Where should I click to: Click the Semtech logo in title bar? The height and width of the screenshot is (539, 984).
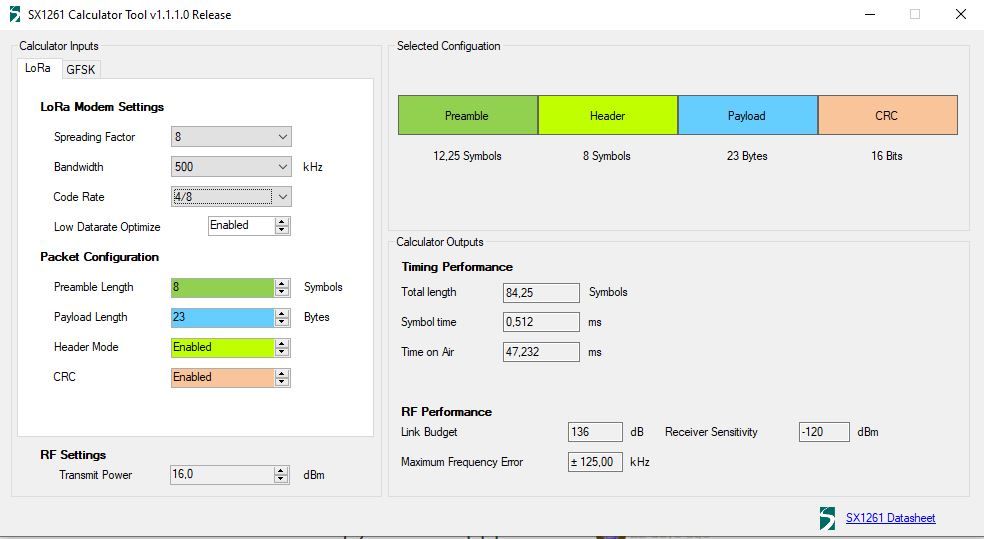(14, 14)
